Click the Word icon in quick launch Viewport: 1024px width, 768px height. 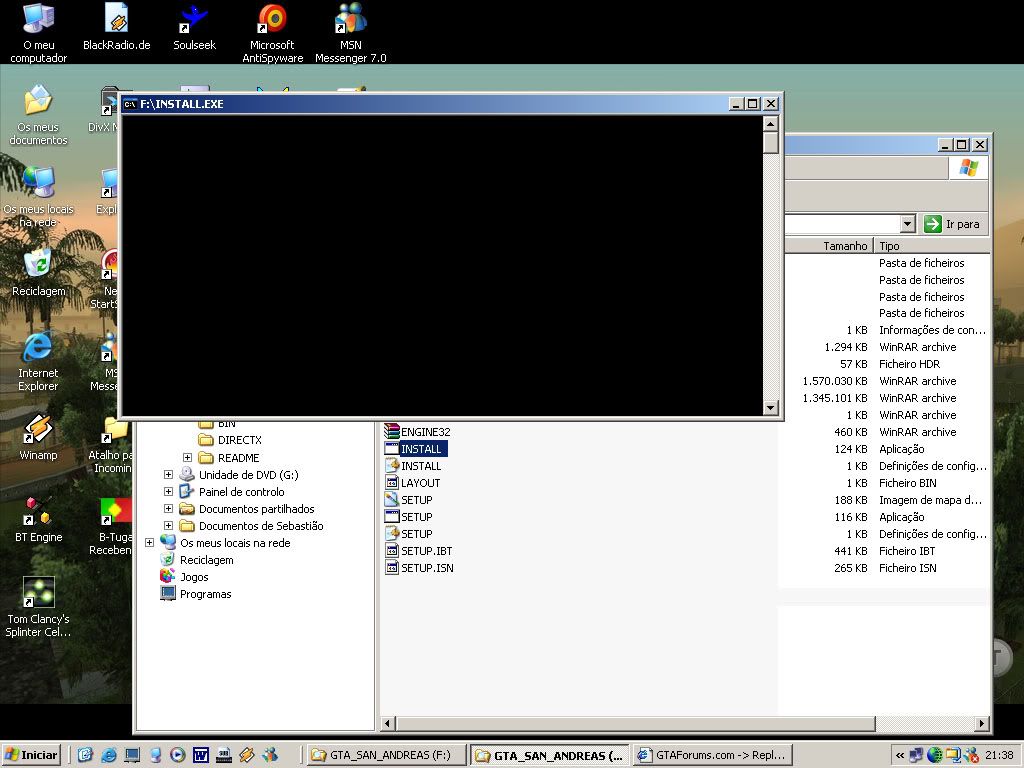(x=200, y=755)
